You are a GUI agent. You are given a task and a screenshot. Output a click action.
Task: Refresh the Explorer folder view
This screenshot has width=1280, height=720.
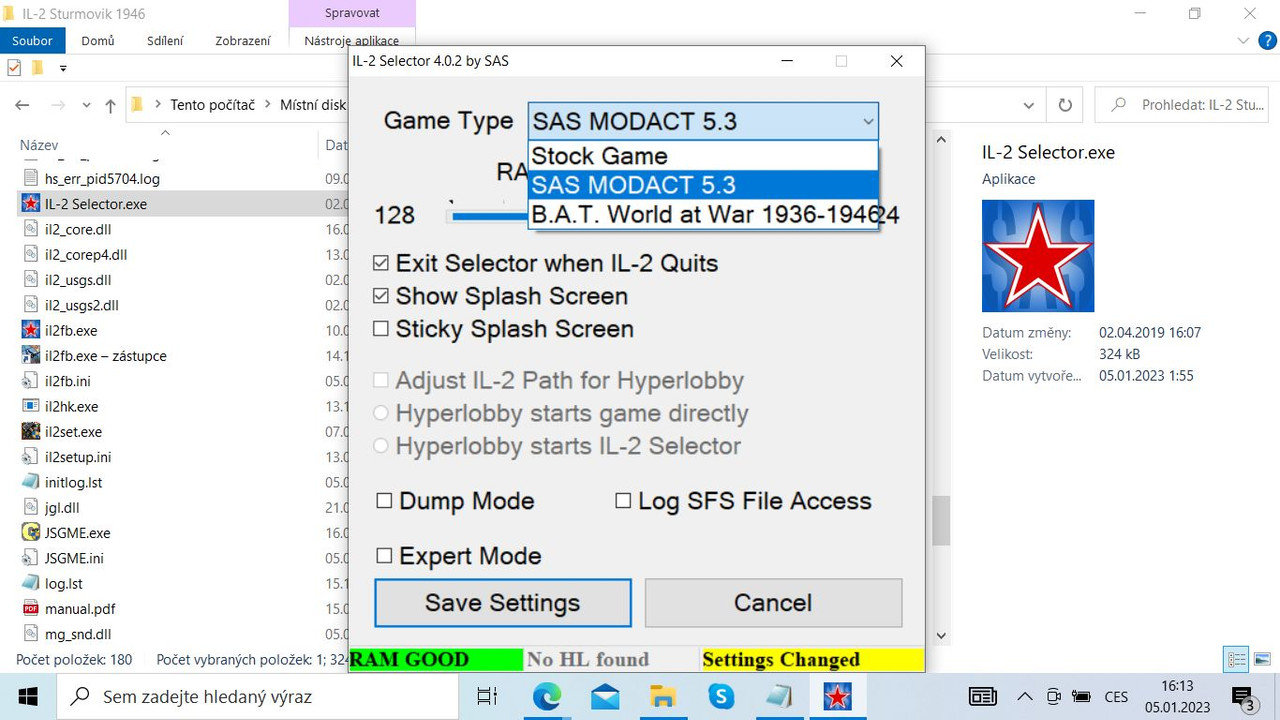pos(1065,105)
